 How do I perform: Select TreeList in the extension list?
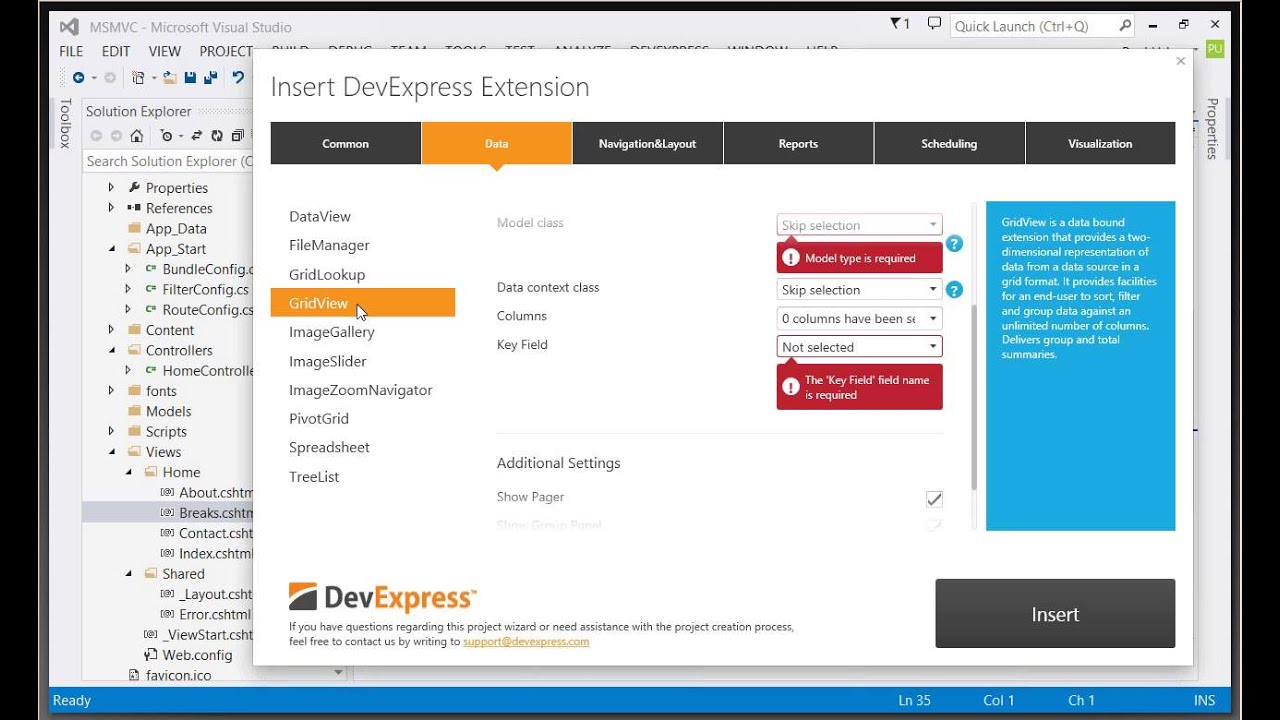(x=314, y=476)
